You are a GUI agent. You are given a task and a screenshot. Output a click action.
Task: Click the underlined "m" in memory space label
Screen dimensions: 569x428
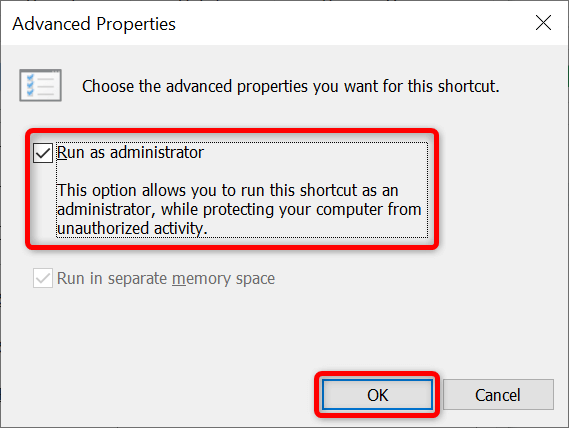179,280
